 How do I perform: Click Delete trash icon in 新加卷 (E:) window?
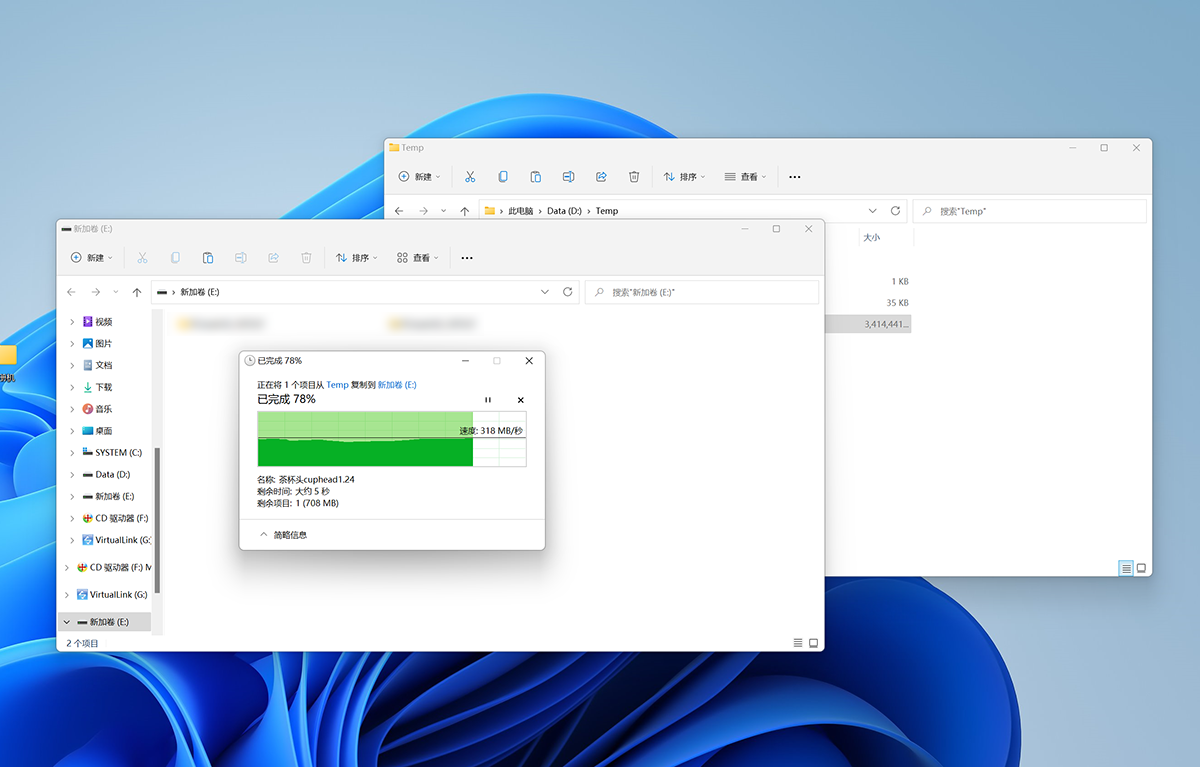[x=306, y=258]
